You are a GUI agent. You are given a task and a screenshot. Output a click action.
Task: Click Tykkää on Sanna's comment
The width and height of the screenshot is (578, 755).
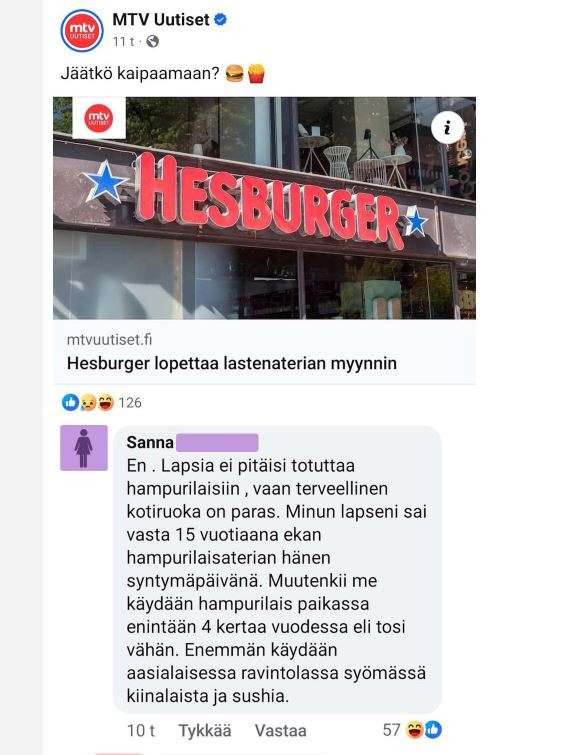205,730
